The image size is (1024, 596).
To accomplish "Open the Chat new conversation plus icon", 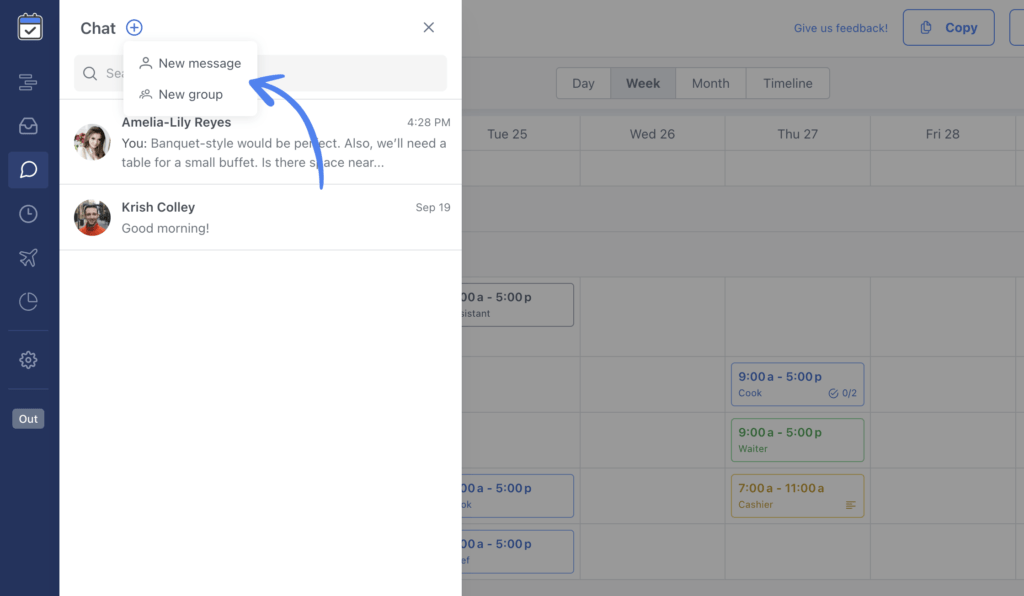I will pos(134,27).
